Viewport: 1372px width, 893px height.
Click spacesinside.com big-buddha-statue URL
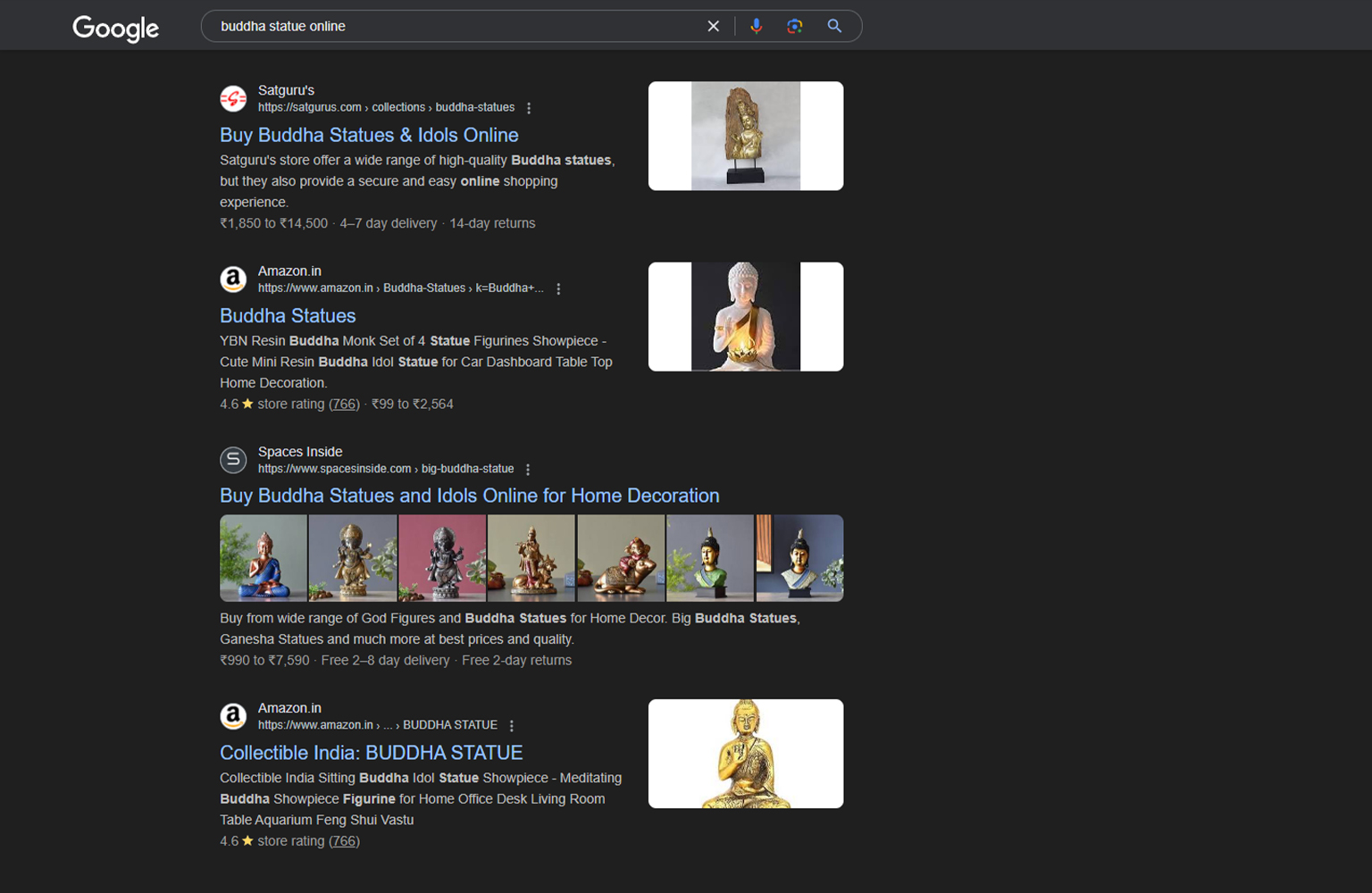[x=386, y=469]
